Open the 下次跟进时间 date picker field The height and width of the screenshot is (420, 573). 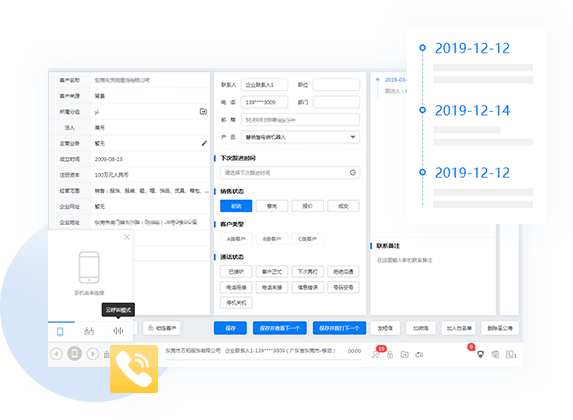click(290, 173)
